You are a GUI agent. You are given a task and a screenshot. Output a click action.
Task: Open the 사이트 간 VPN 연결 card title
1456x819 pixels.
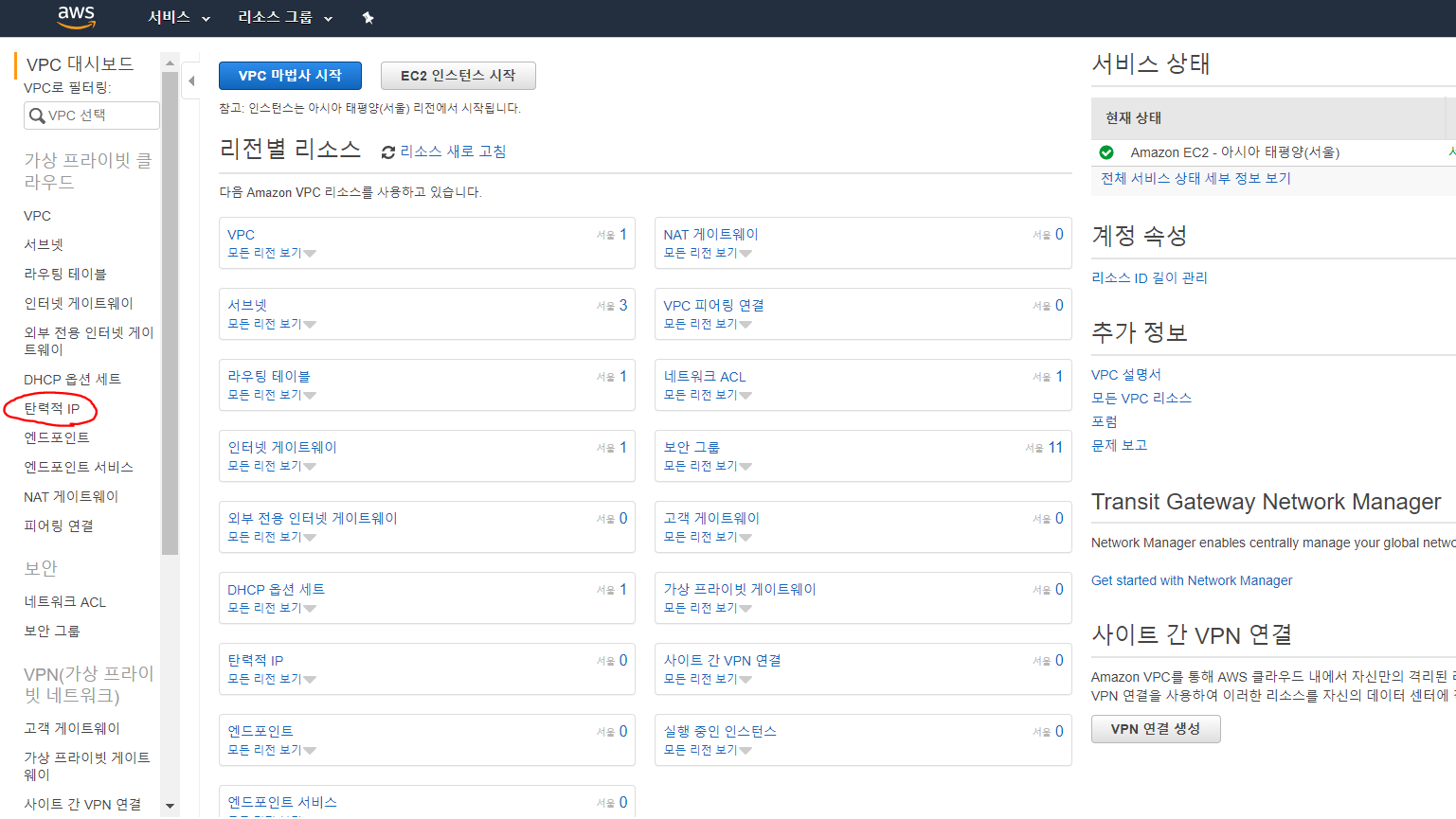[x=723, y=661]
